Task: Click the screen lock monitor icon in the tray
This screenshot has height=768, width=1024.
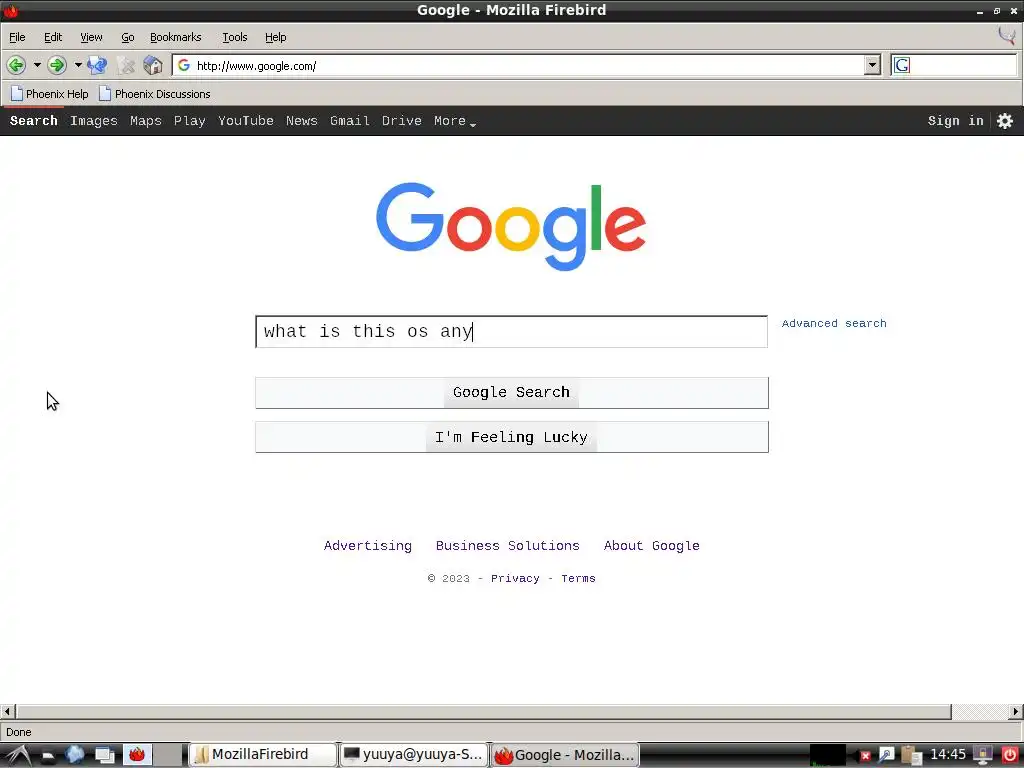Action: [x=983, y=756]
